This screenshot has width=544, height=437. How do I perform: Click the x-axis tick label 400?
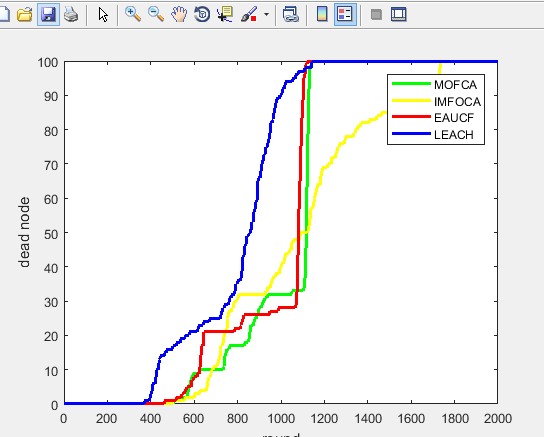tap(151, 419)
